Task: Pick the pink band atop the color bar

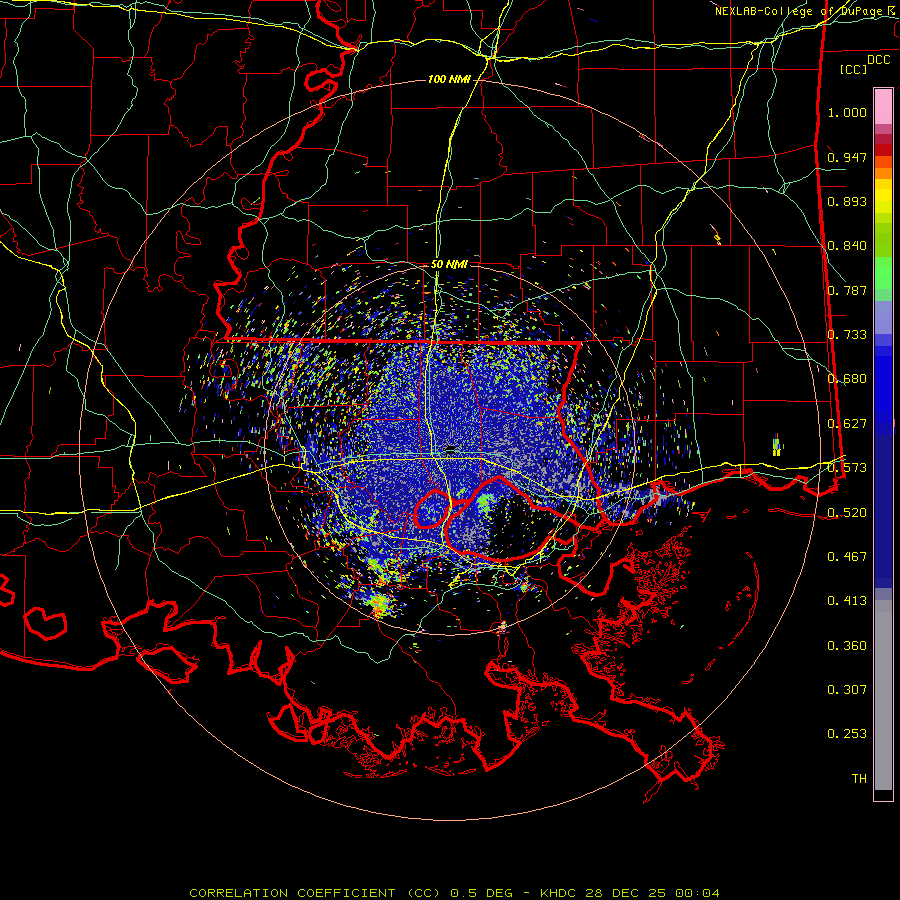Action: point(883,107)
